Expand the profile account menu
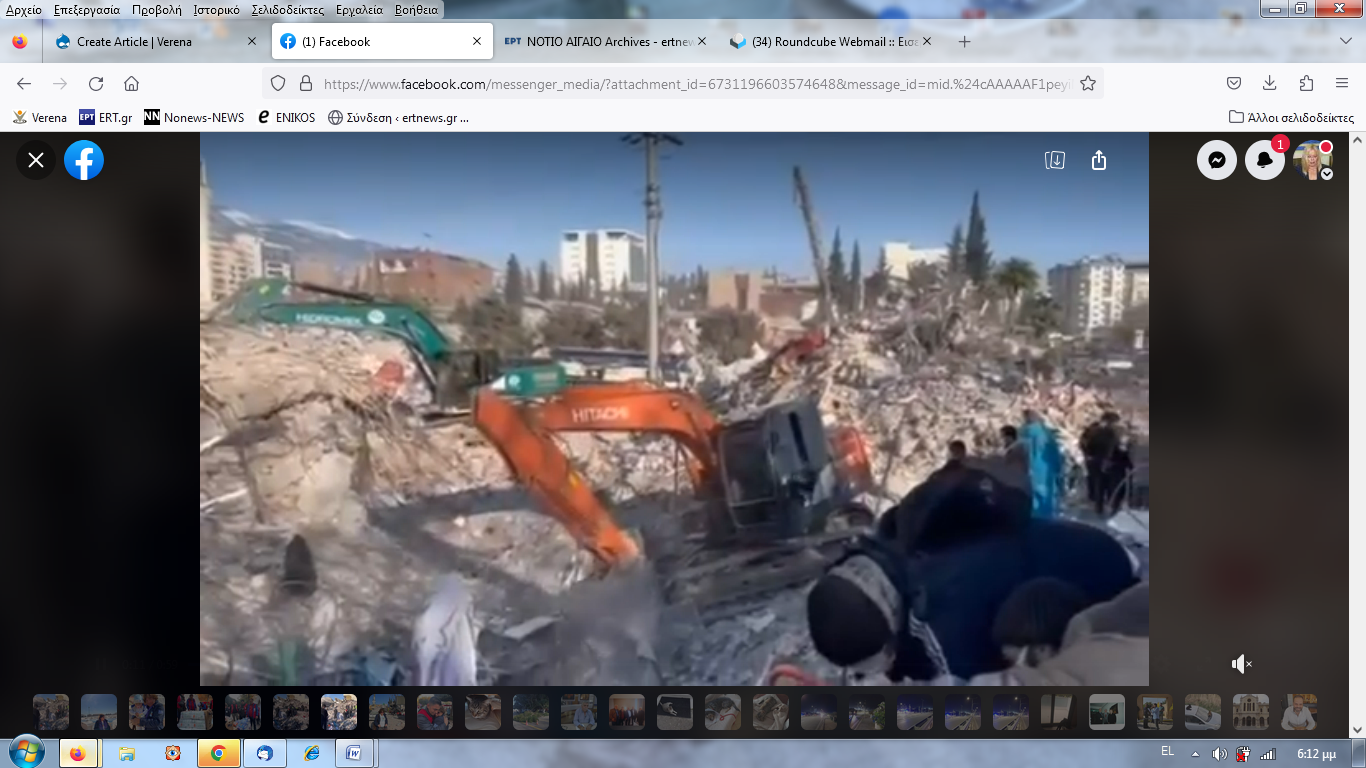The image size is (1366, 768). coord(1326,174)
